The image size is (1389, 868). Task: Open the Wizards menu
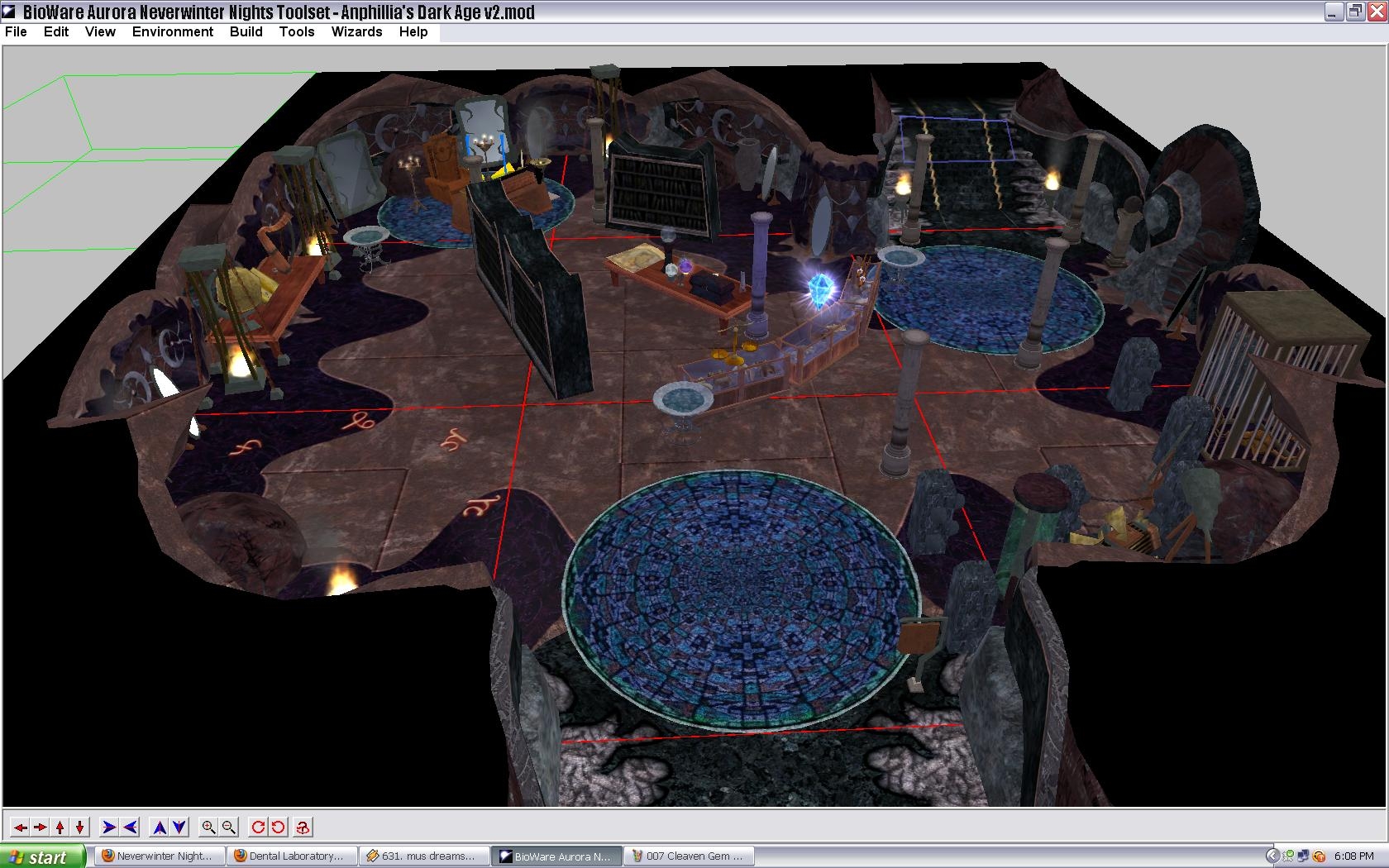click(x=356, y=31)
